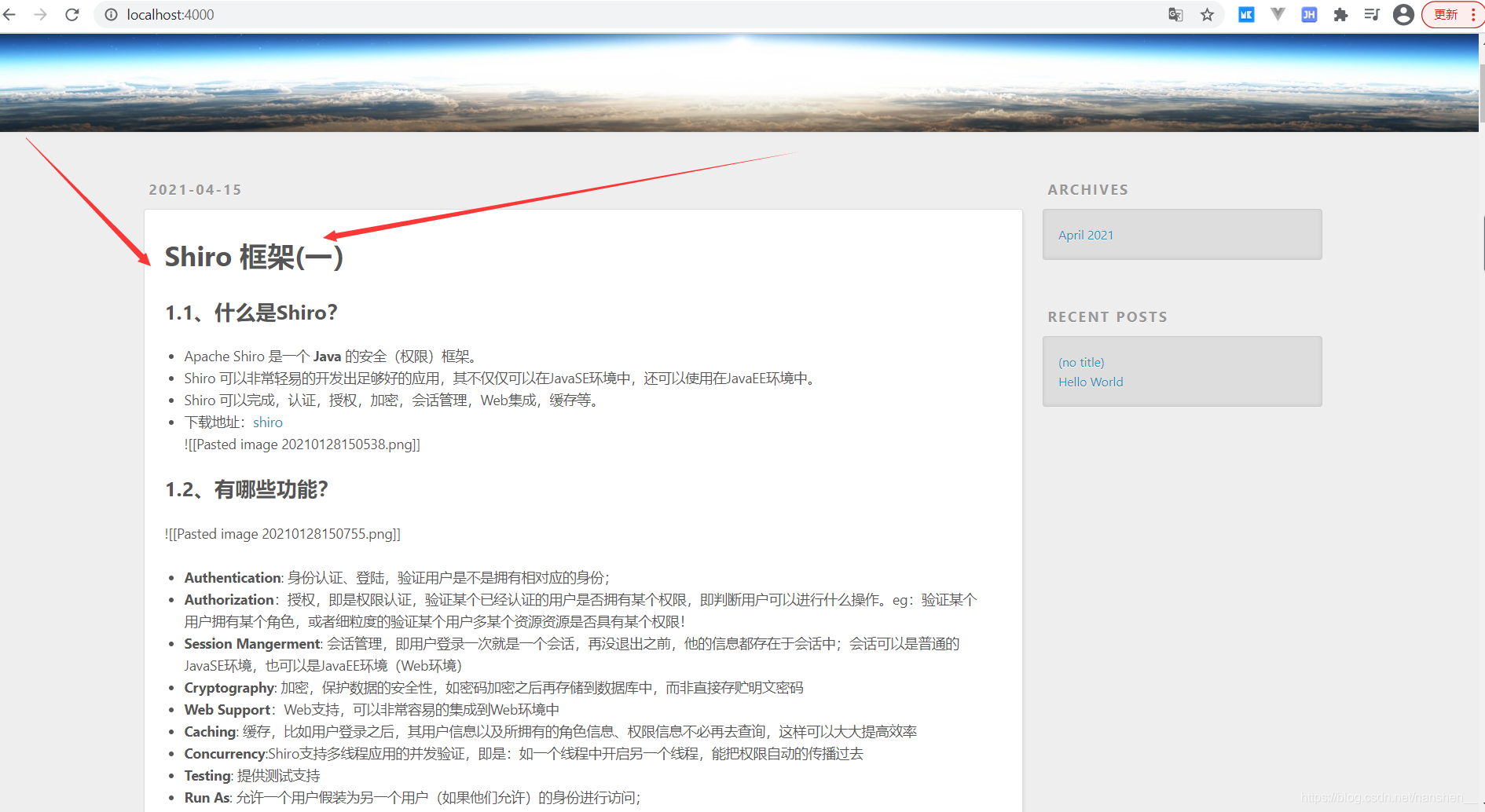
Task: Open the JH extension icon
Action: [1309, 15]
